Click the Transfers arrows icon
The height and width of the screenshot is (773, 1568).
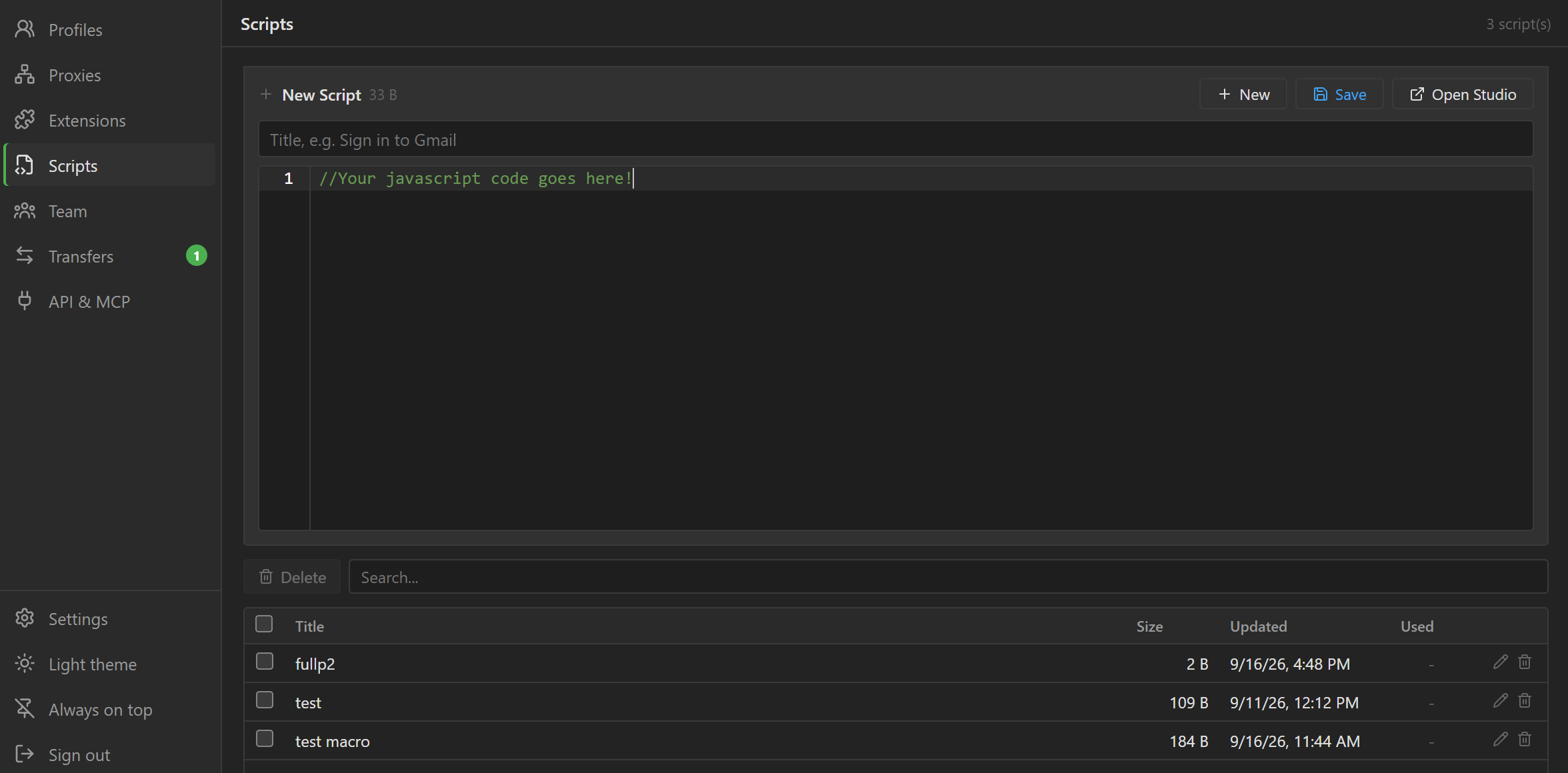[25, 256]
